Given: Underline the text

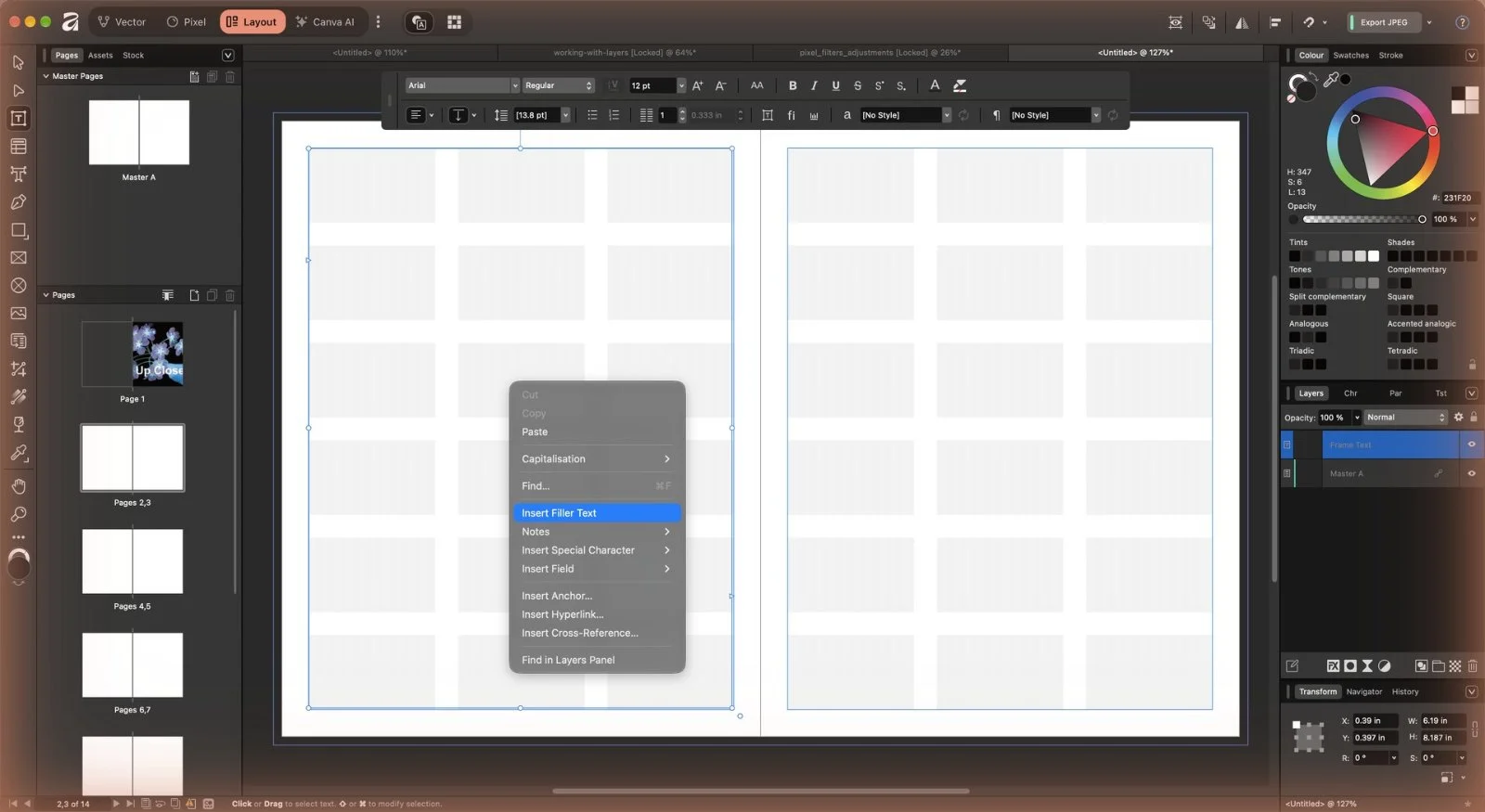Looking at the screenshot, I should pyautogui.click(x=835, y=85).
